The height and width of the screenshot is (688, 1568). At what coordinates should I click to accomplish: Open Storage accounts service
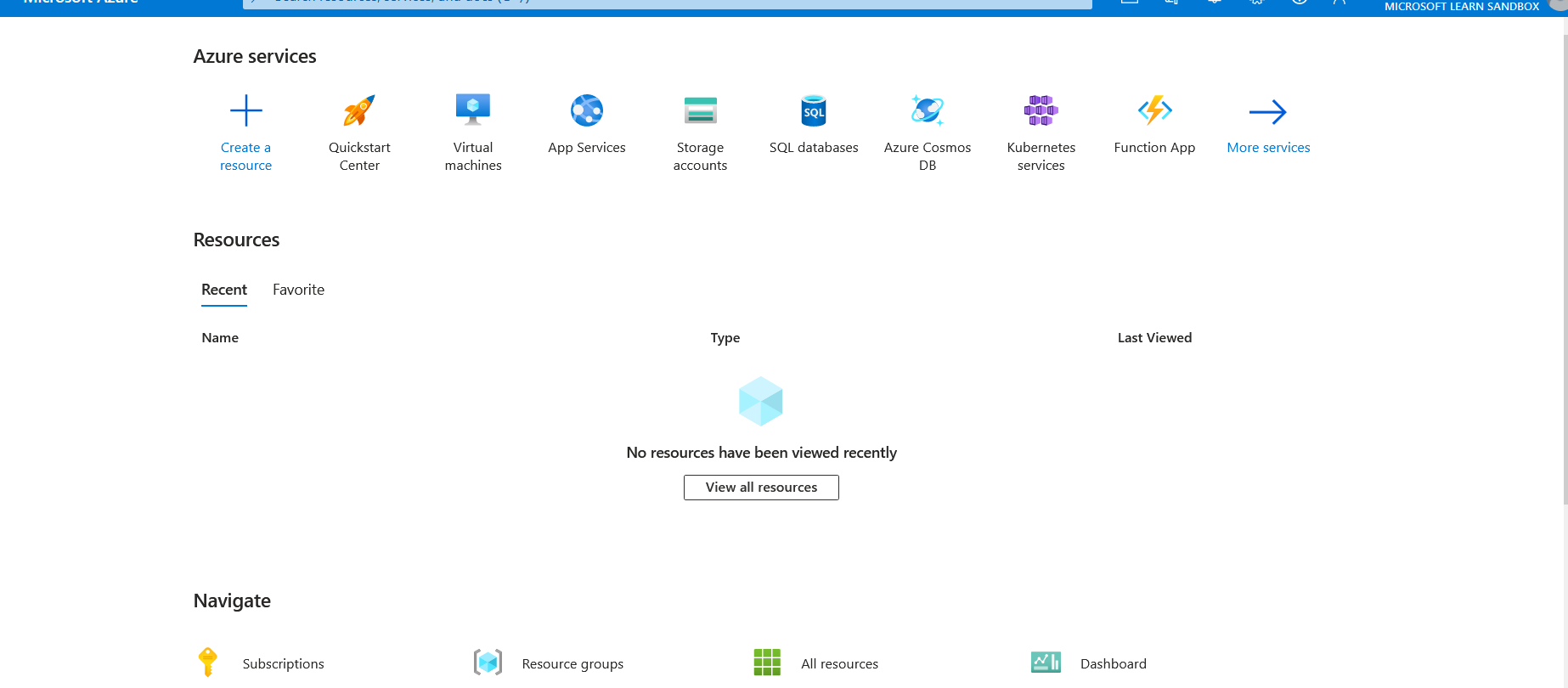tap(701, 133)
